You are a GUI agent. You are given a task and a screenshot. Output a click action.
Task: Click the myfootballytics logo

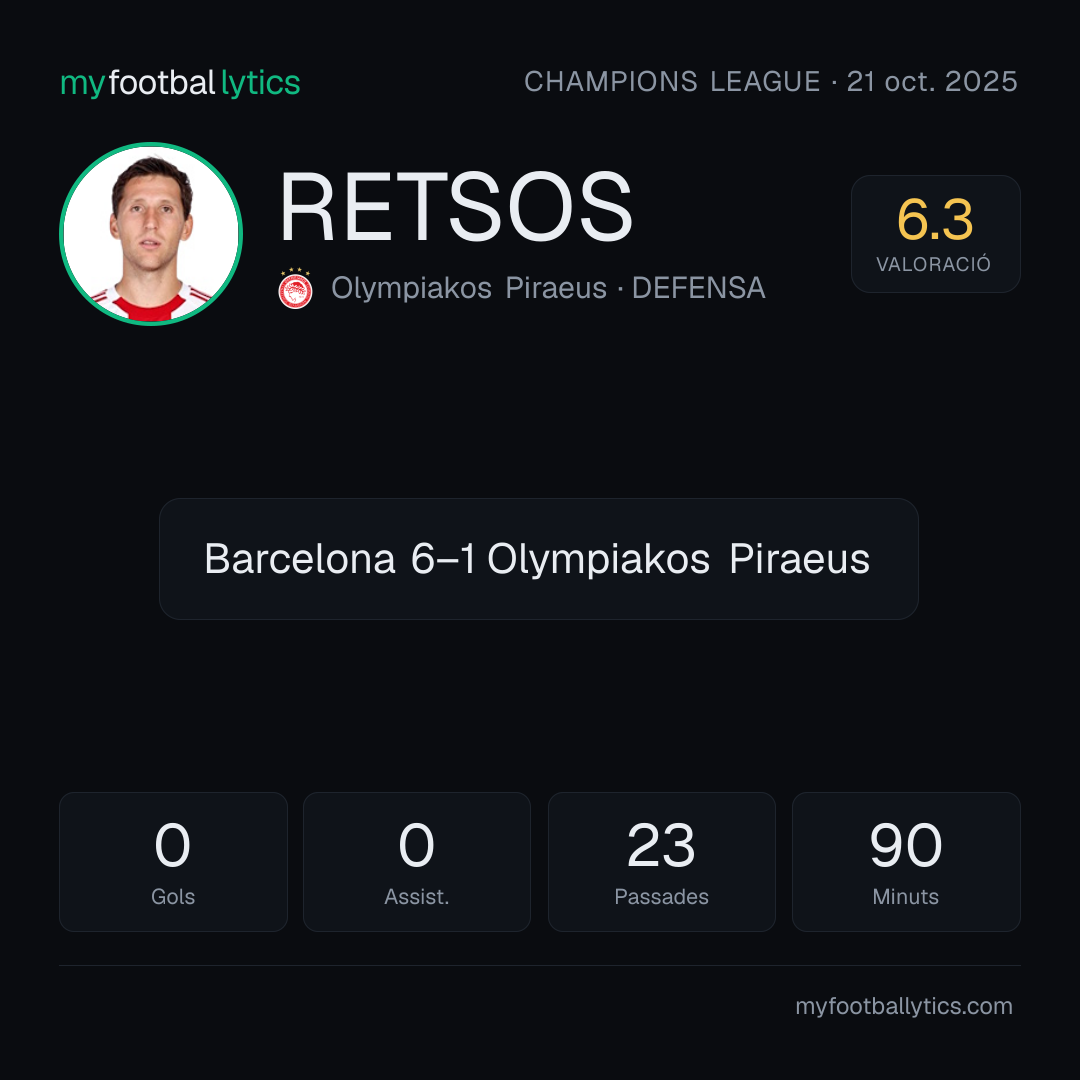point(180,83)
